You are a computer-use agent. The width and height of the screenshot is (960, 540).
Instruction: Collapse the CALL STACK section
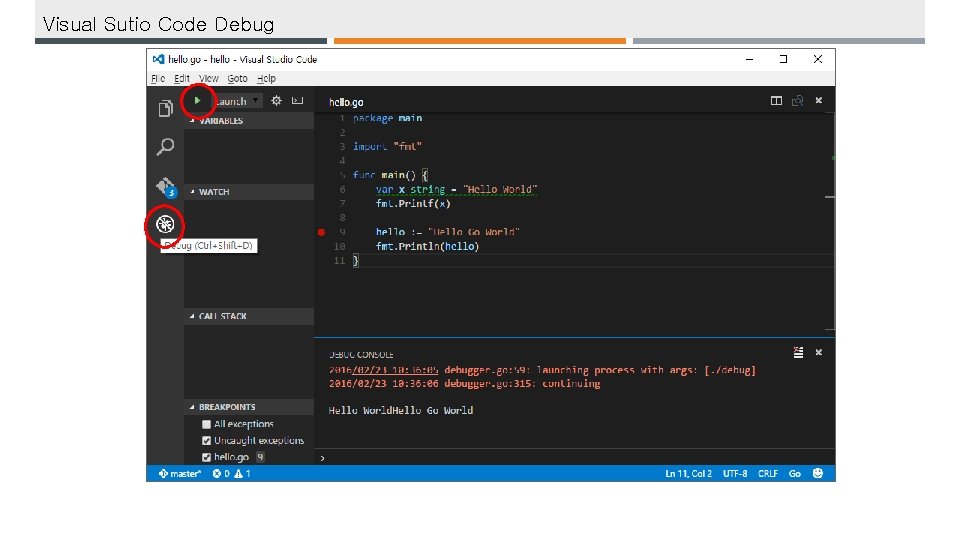tap(249, 316)
